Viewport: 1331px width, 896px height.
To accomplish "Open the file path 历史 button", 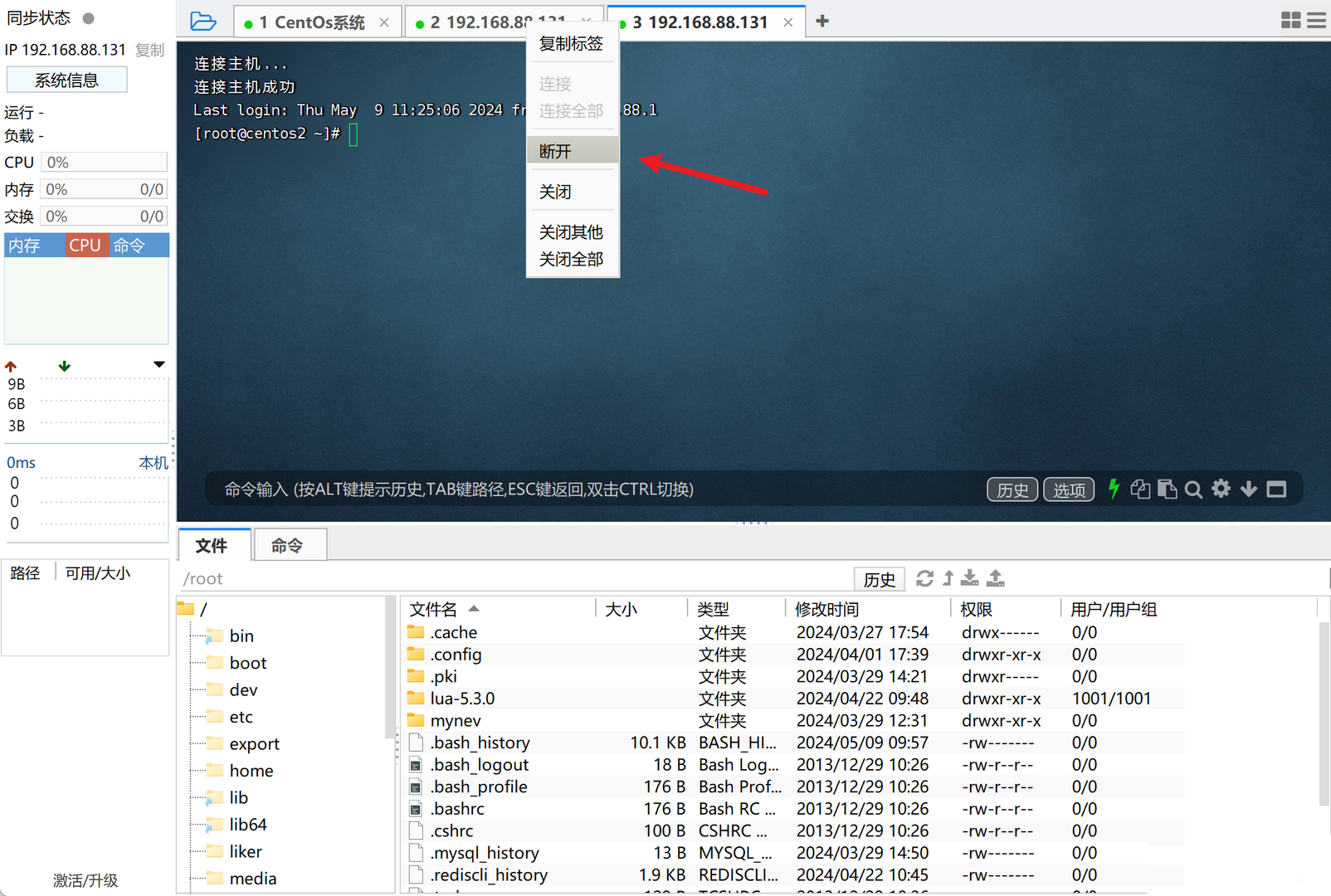I will [x=880, y=579].
